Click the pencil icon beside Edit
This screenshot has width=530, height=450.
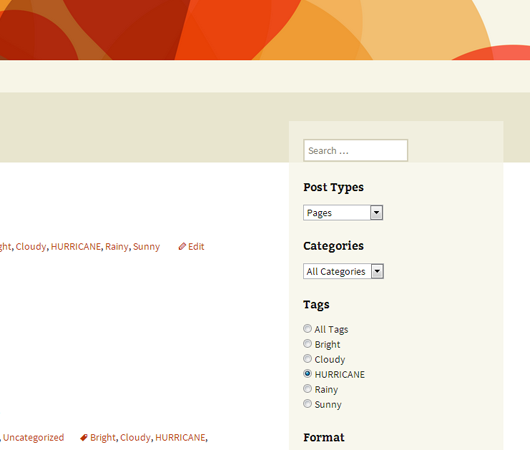[x=182, y=246]
